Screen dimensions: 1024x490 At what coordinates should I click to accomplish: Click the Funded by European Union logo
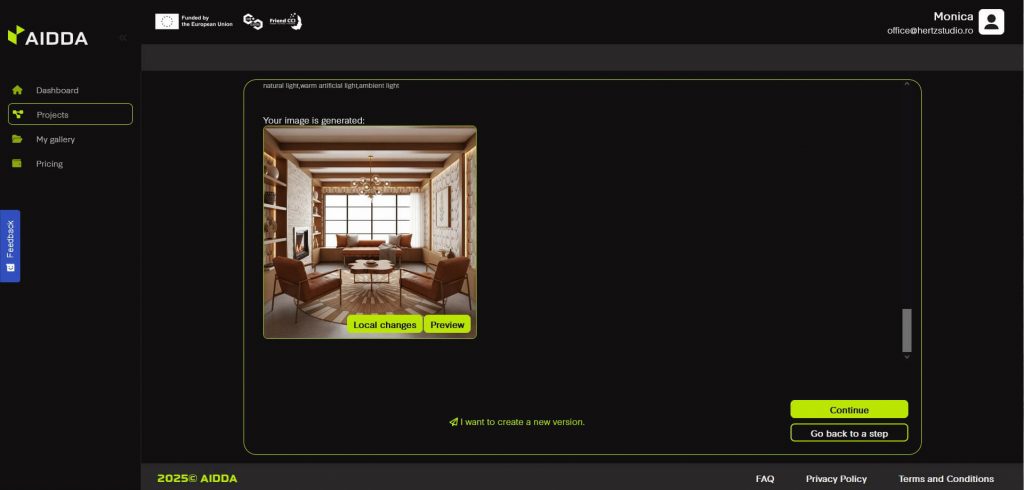194,21
